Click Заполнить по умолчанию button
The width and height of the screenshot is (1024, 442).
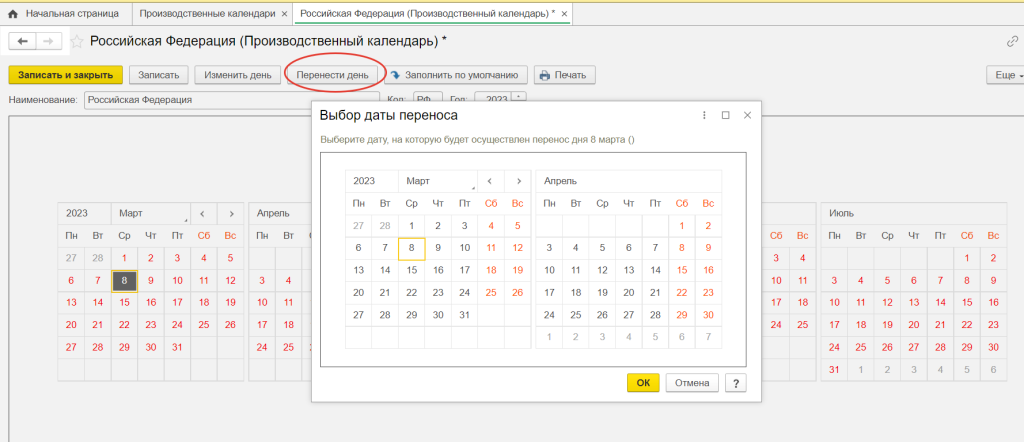[456, 75]
